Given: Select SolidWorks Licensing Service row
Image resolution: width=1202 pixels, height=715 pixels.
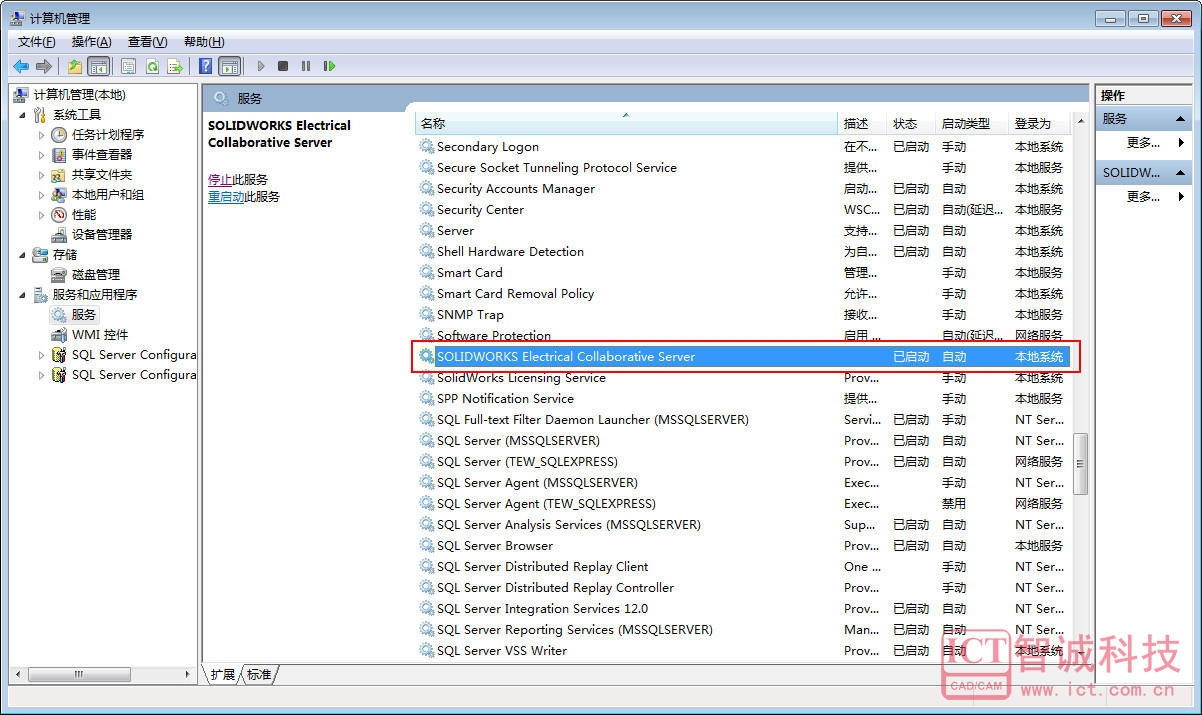Looking at the screenshot, I should pos(742,377).
